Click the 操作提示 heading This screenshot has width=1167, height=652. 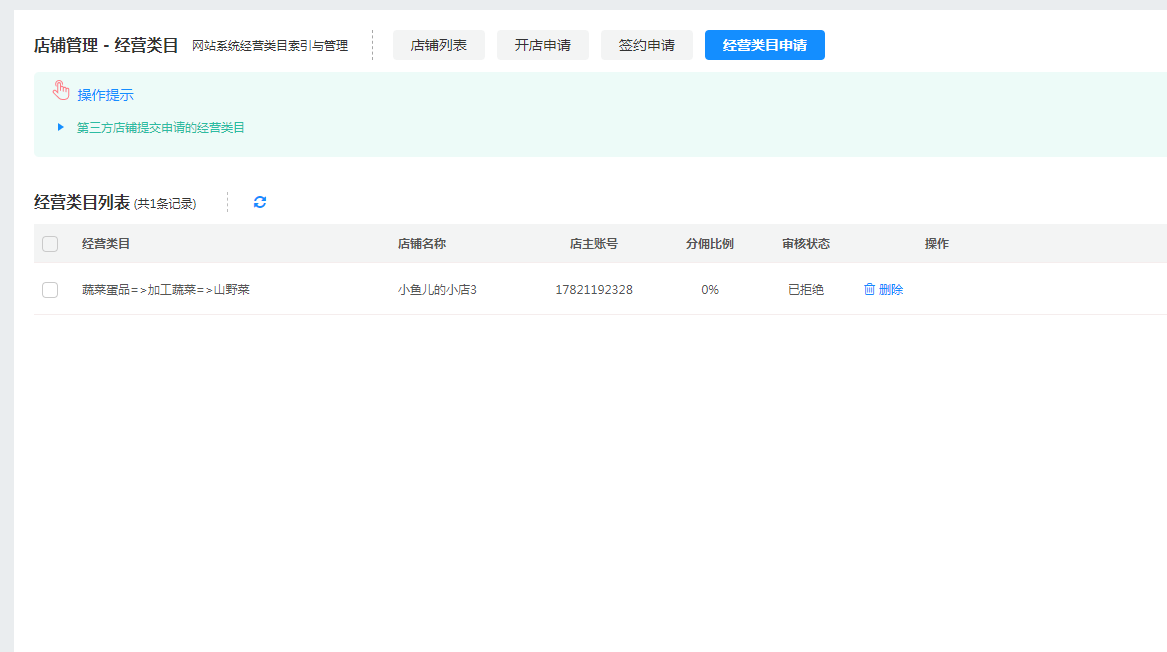tap(106, 95)
